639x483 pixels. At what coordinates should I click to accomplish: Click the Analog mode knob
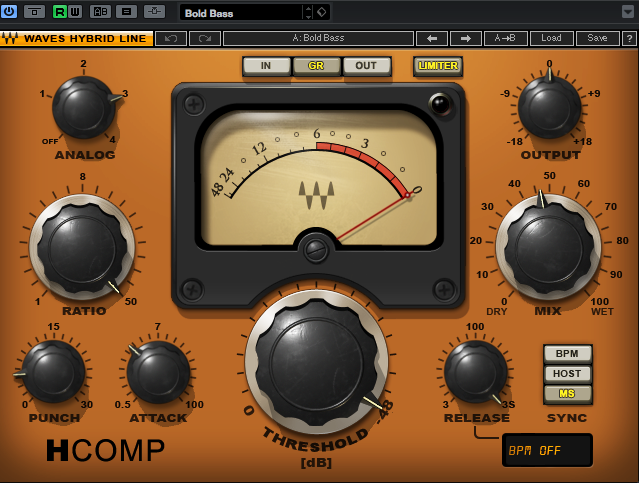tap(84, 108)
